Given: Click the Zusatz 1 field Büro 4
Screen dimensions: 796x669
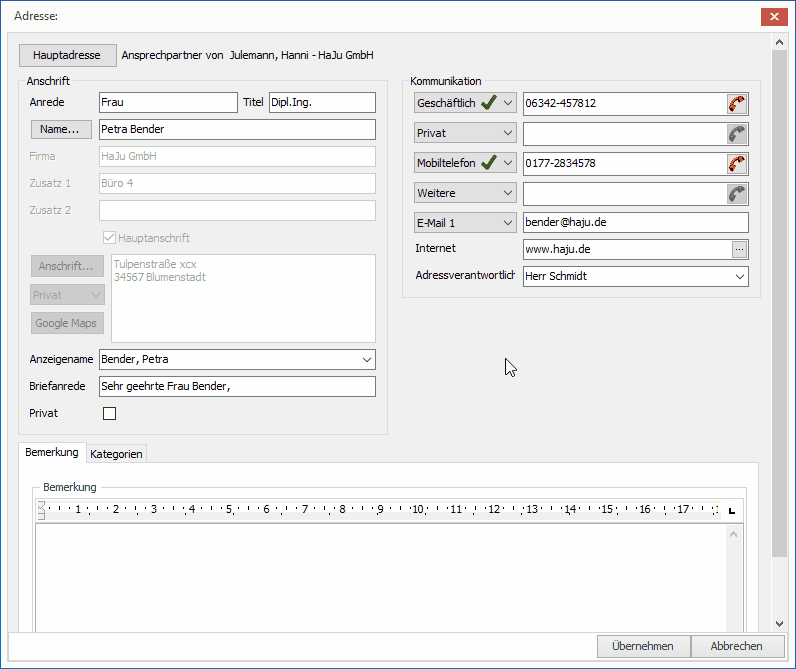Looking at the screenshot, I should tap(237, 183).
